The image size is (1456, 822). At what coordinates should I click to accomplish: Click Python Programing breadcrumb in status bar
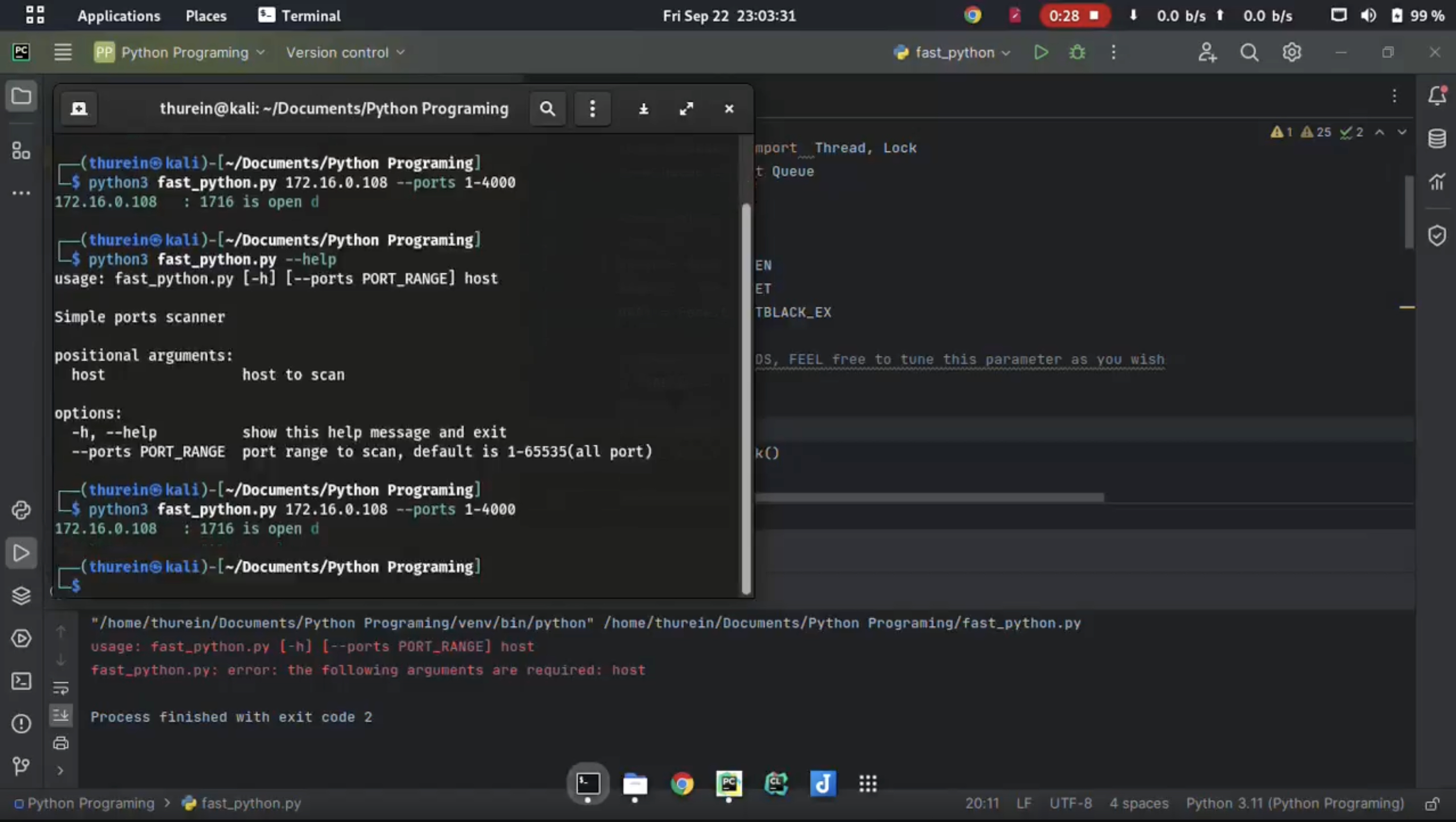point(85,803)
